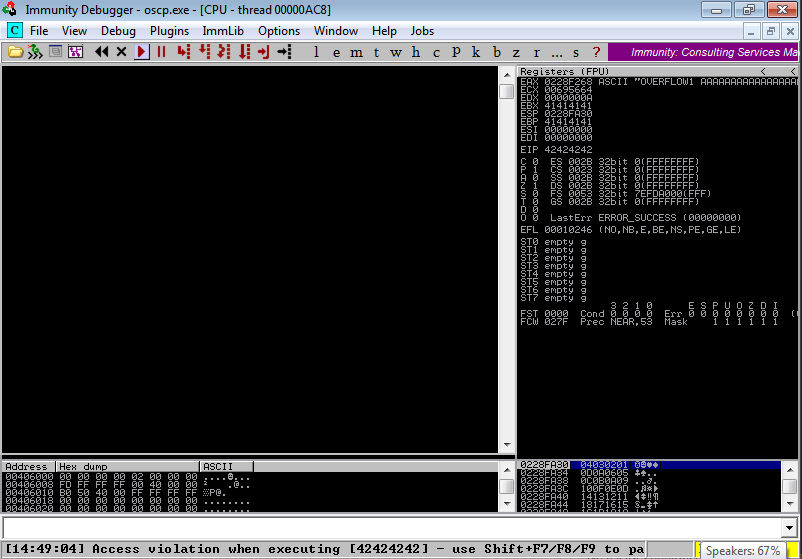Screen dimensions: 802x559
Task: Click the disassembly pane scroll-down arrow
Action: (x=507, y=445)
